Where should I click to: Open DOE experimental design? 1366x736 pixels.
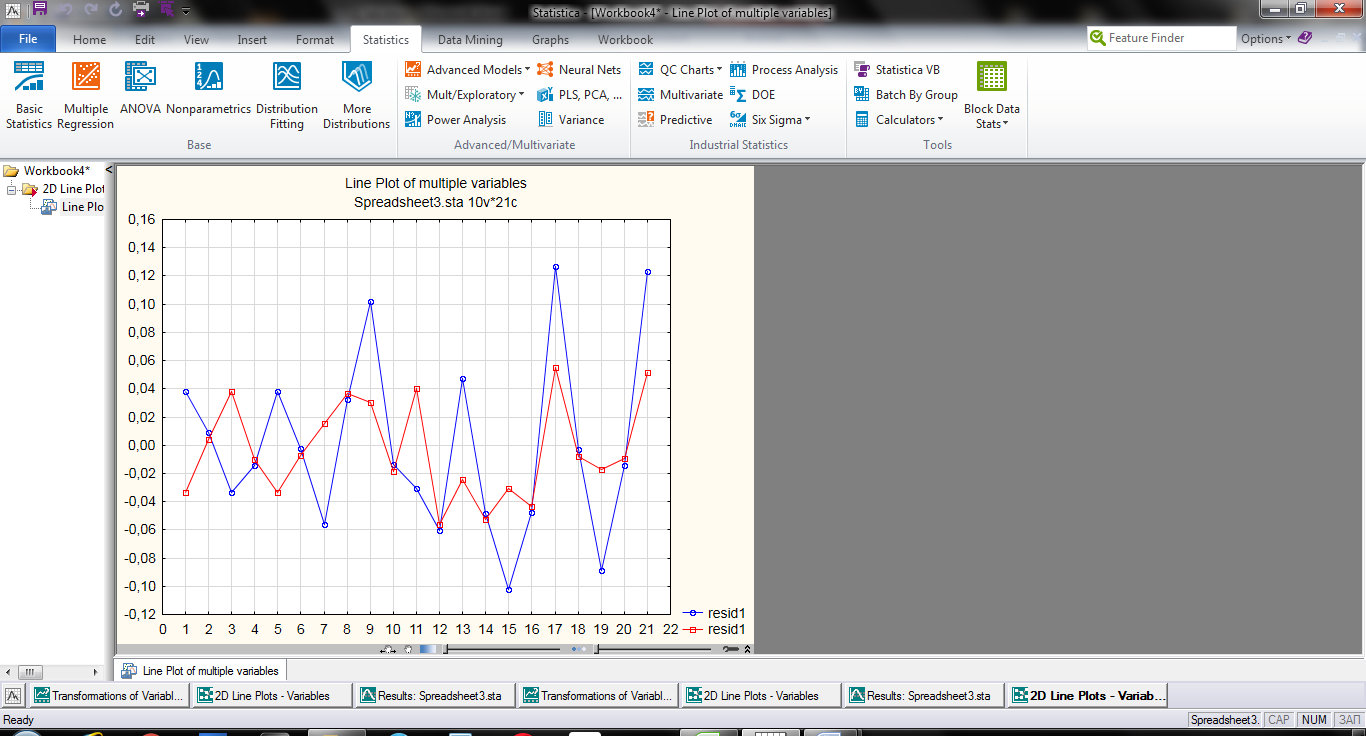point(752,95)
